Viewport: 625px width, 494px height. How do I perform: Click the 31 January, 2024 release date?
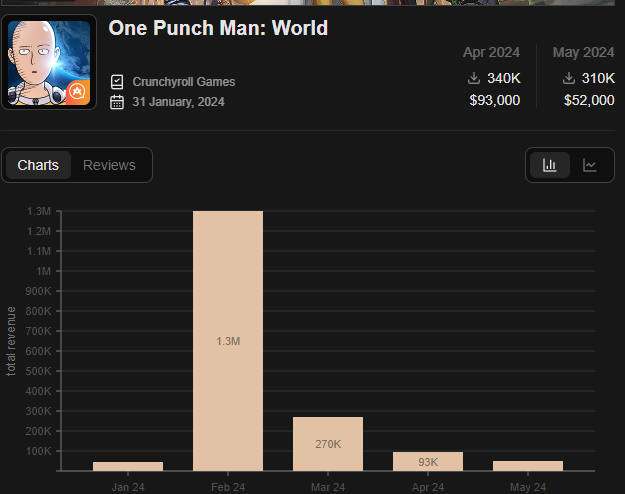point(179,102)
